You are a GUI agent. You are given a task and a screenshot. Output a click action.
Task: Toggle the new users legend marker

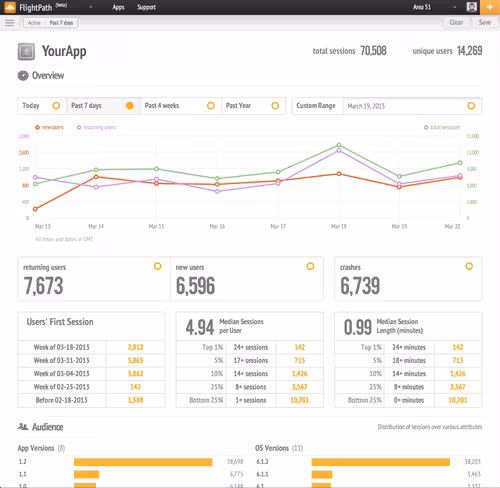37,127
